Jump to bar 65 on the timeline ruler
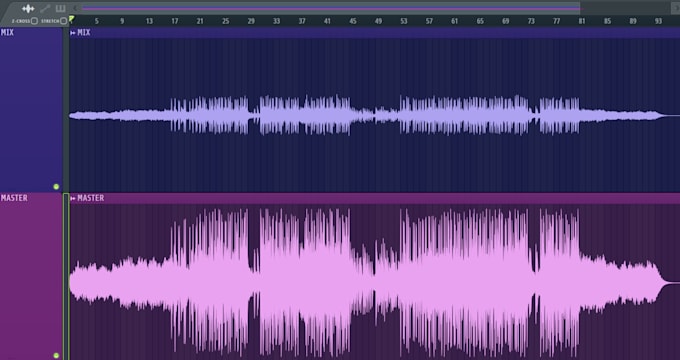 pos(480,21)
